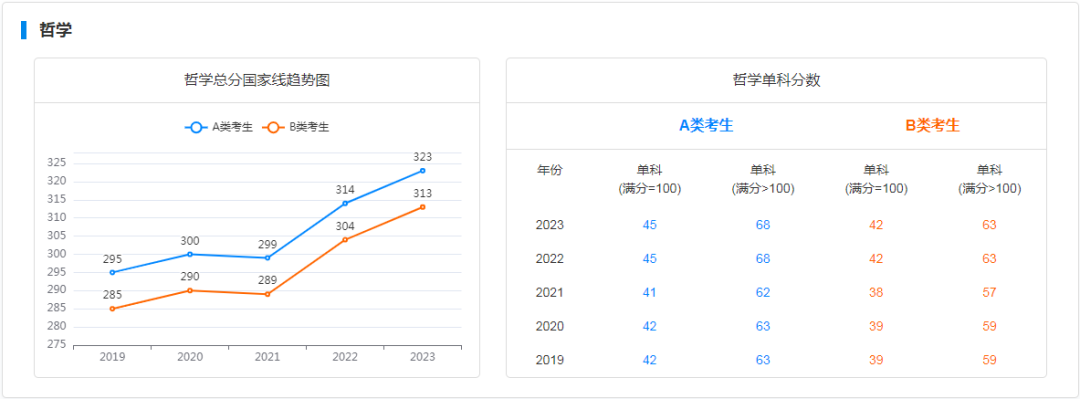Viewport: 1080px width, 399px height.
Task: Click blue value 42 in the 2019 row
Action: click(x=650, y=360)
